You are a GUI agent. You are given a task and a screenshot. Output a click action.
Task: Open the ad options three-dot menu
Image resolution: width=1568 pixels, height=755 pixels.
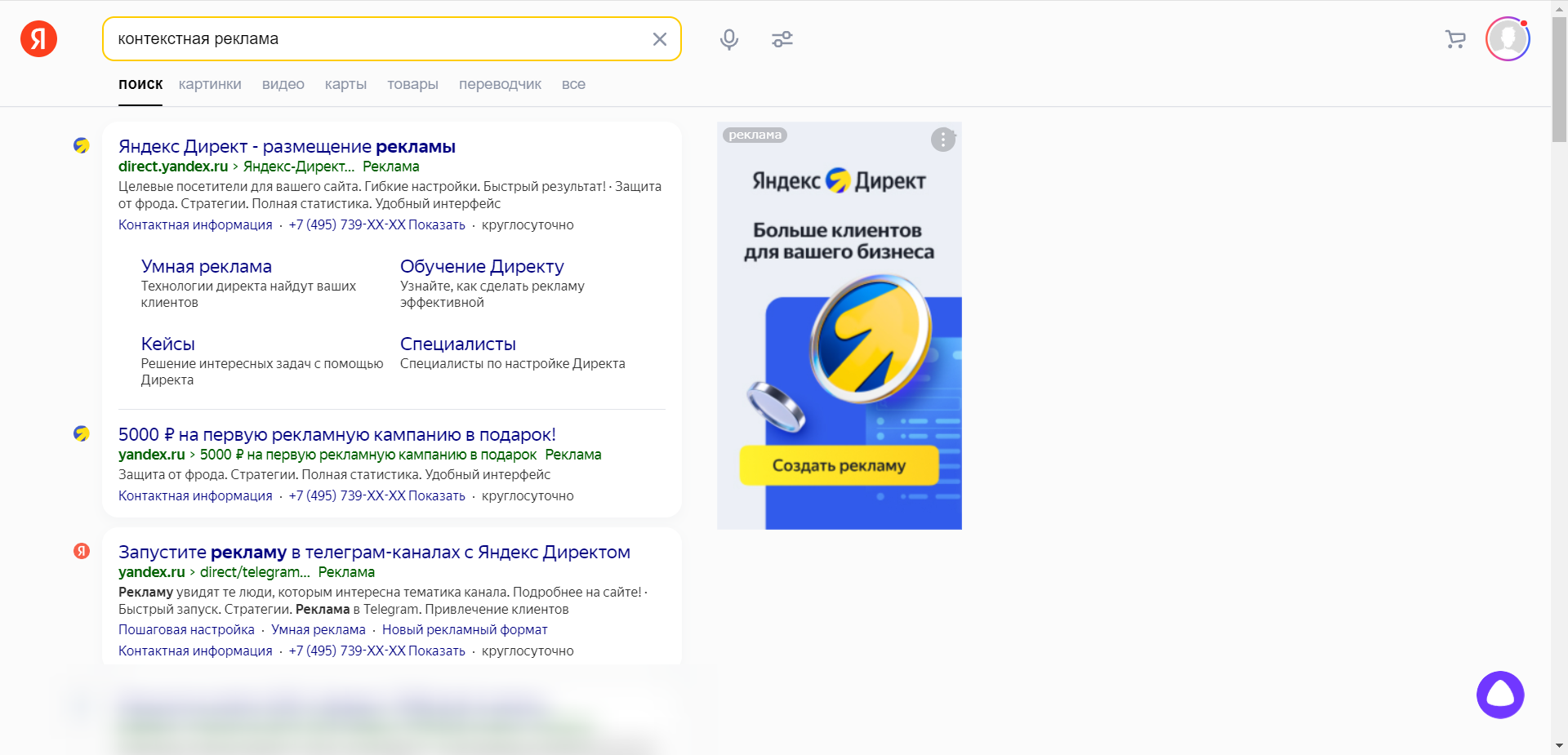(x=943, y=140)
